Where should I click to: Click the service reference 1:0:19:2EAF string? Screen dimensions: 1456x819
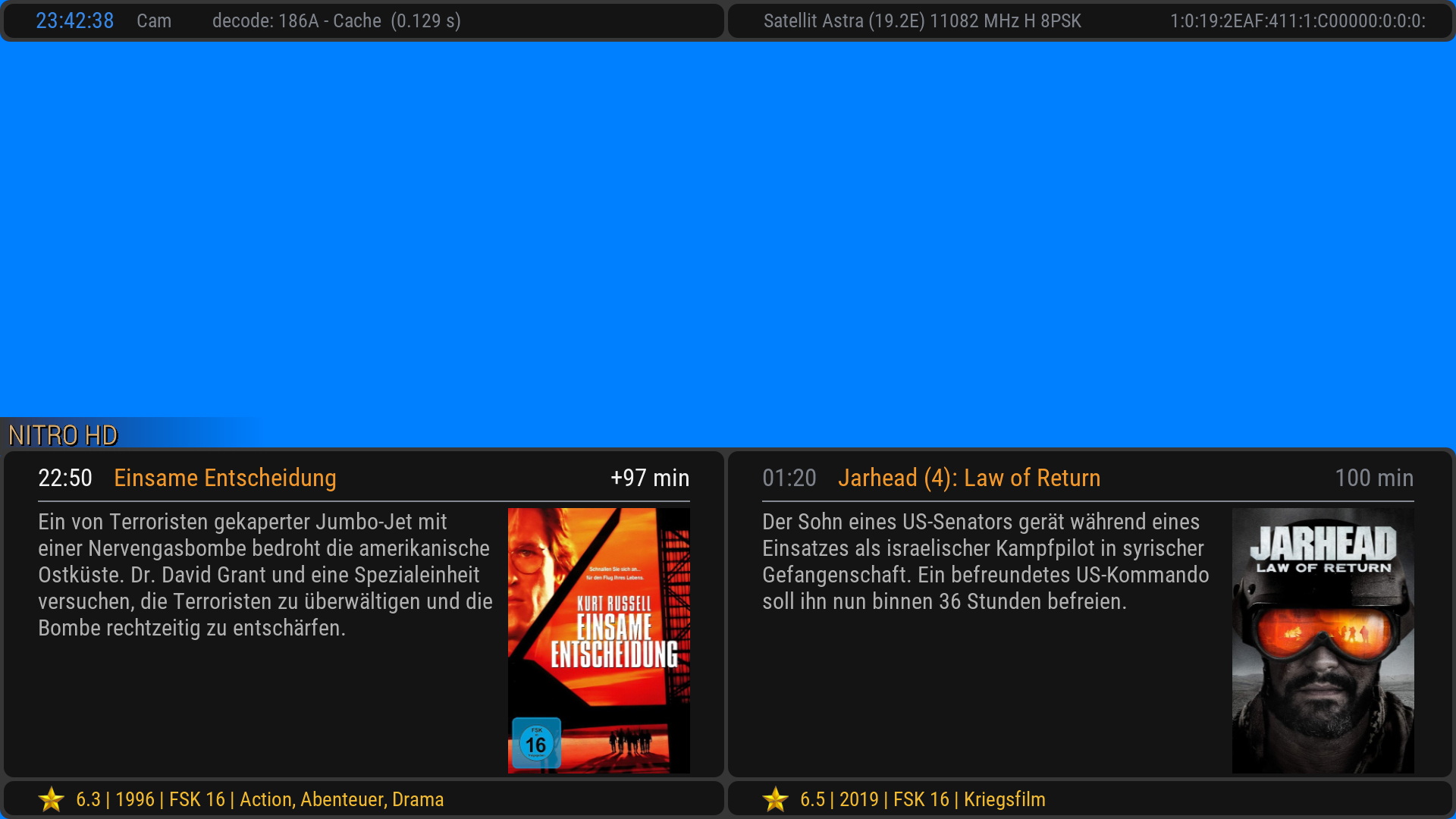[1297, 20]
